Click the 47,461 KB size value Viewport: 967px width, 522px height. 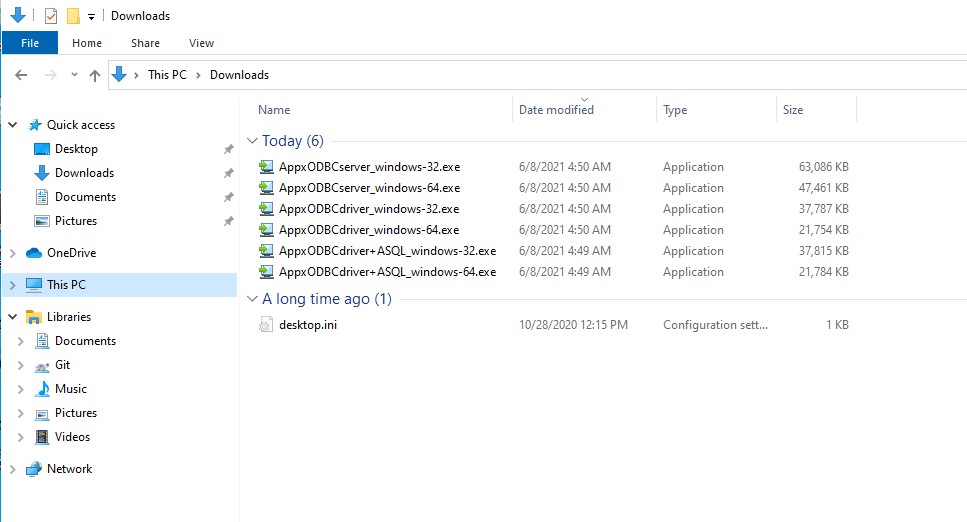point(823,188)
